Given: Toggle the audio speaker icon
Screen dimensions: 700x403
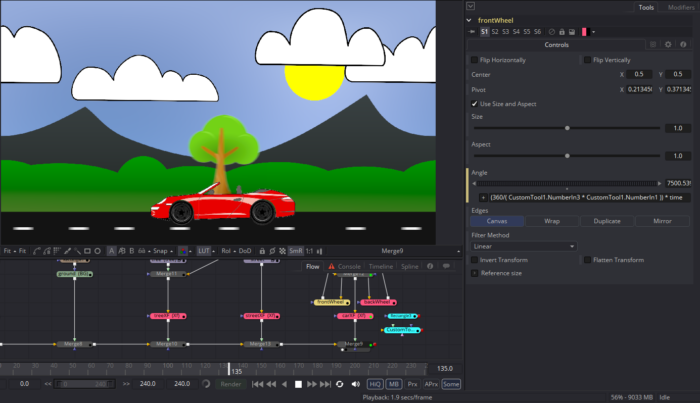Looking at the screenshot, I should [355, 384].
